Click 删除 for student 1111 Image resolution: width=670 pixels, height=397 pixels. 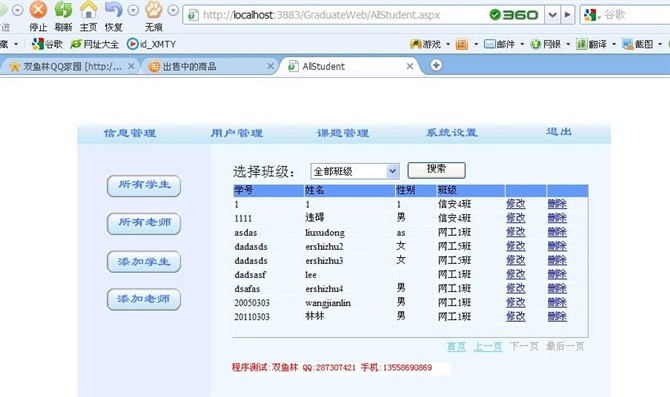point(557,218)
